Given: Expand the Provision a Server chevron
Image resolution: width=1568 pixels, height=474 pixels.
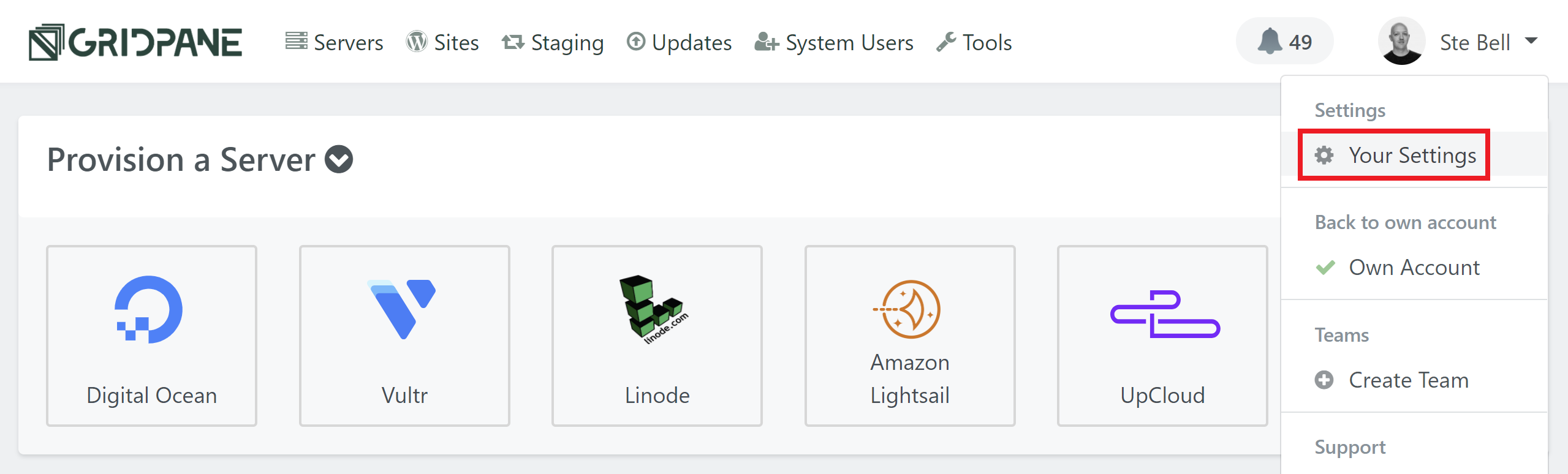Looking at the screenshot, I should [339, 160].
